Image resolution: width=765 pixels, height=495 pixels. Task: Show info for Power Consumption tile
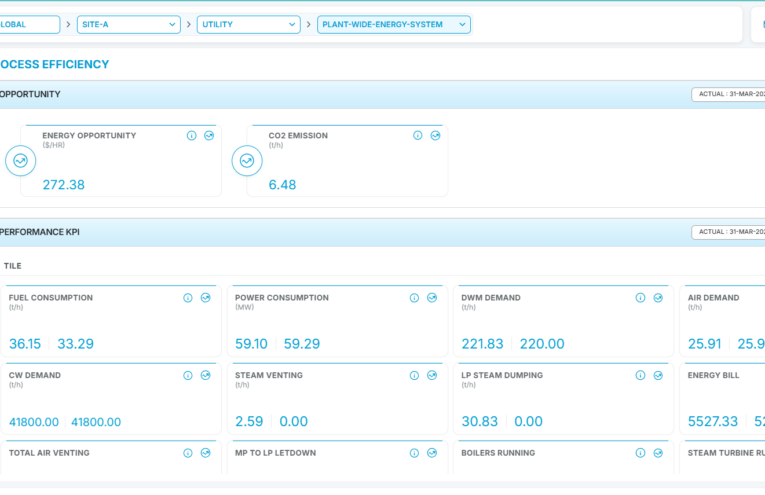tap(414, 298)
